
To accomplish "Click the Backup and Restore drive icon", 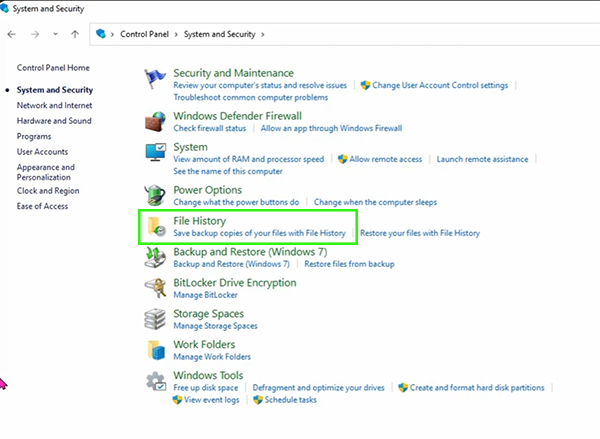I will tap(155, 257).
